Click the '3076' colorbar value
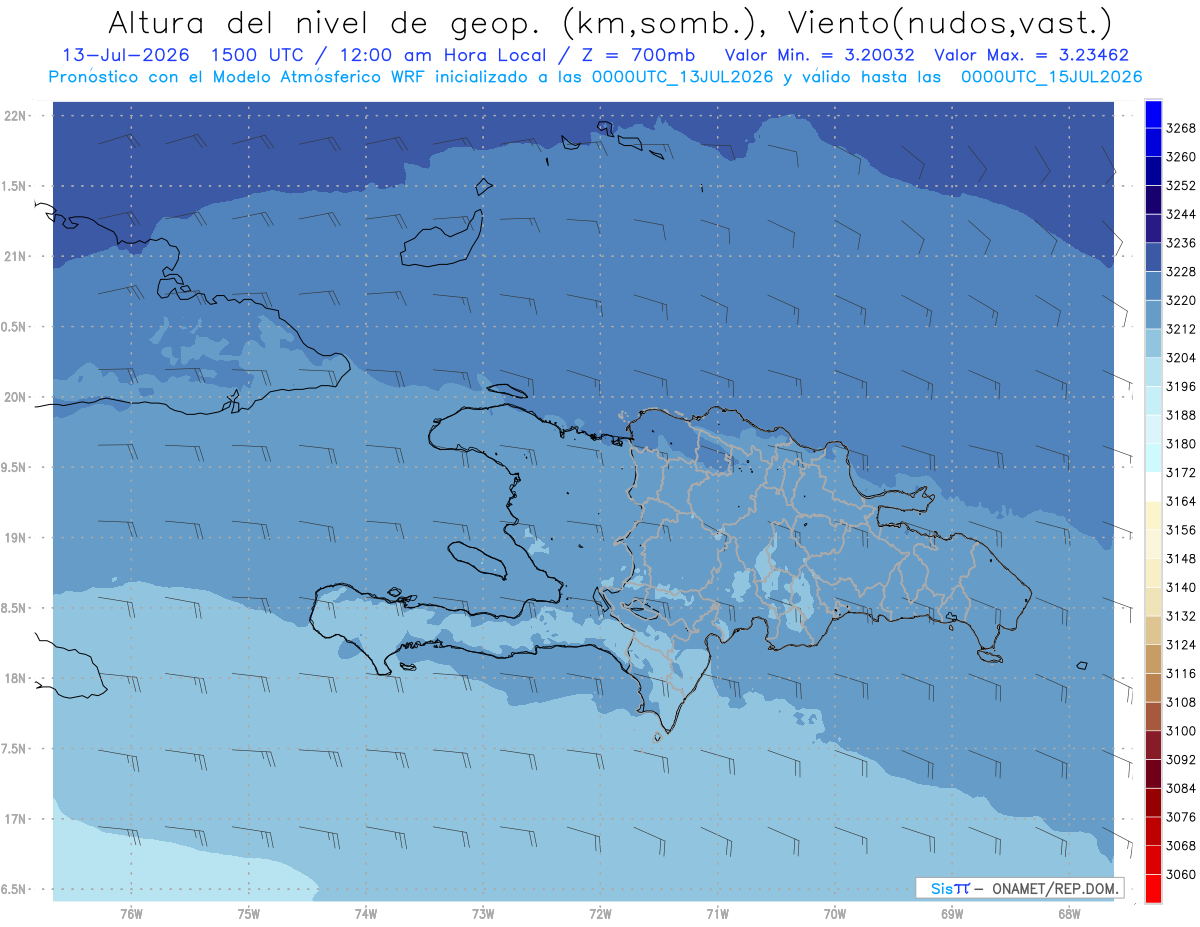Screen dimensions: 1200x927 click(1180, 817)
